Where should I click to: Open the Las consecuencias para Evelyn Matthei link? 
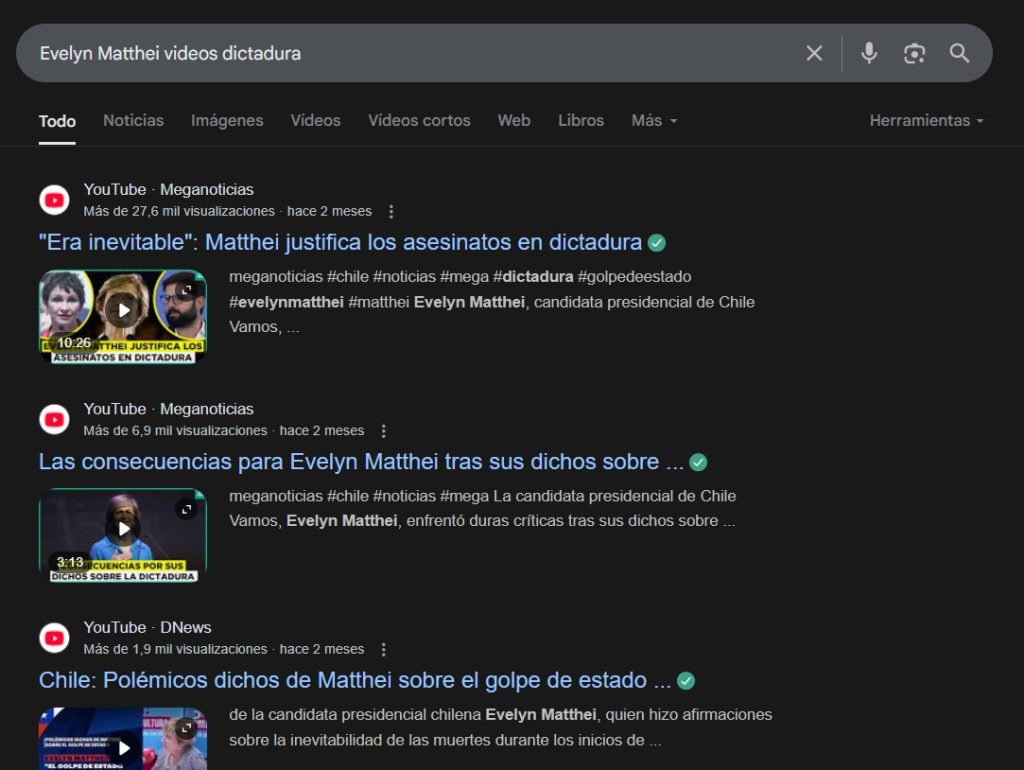361,462
